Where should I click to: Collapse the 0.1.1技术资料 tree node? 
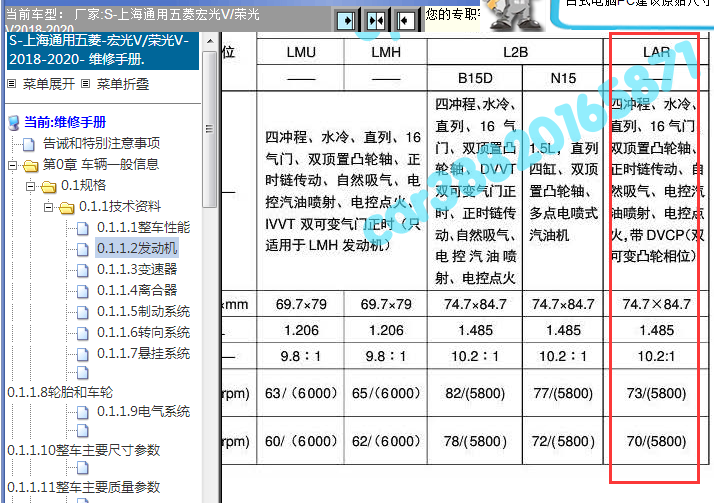pyautogui.click(x=48, y=208)
